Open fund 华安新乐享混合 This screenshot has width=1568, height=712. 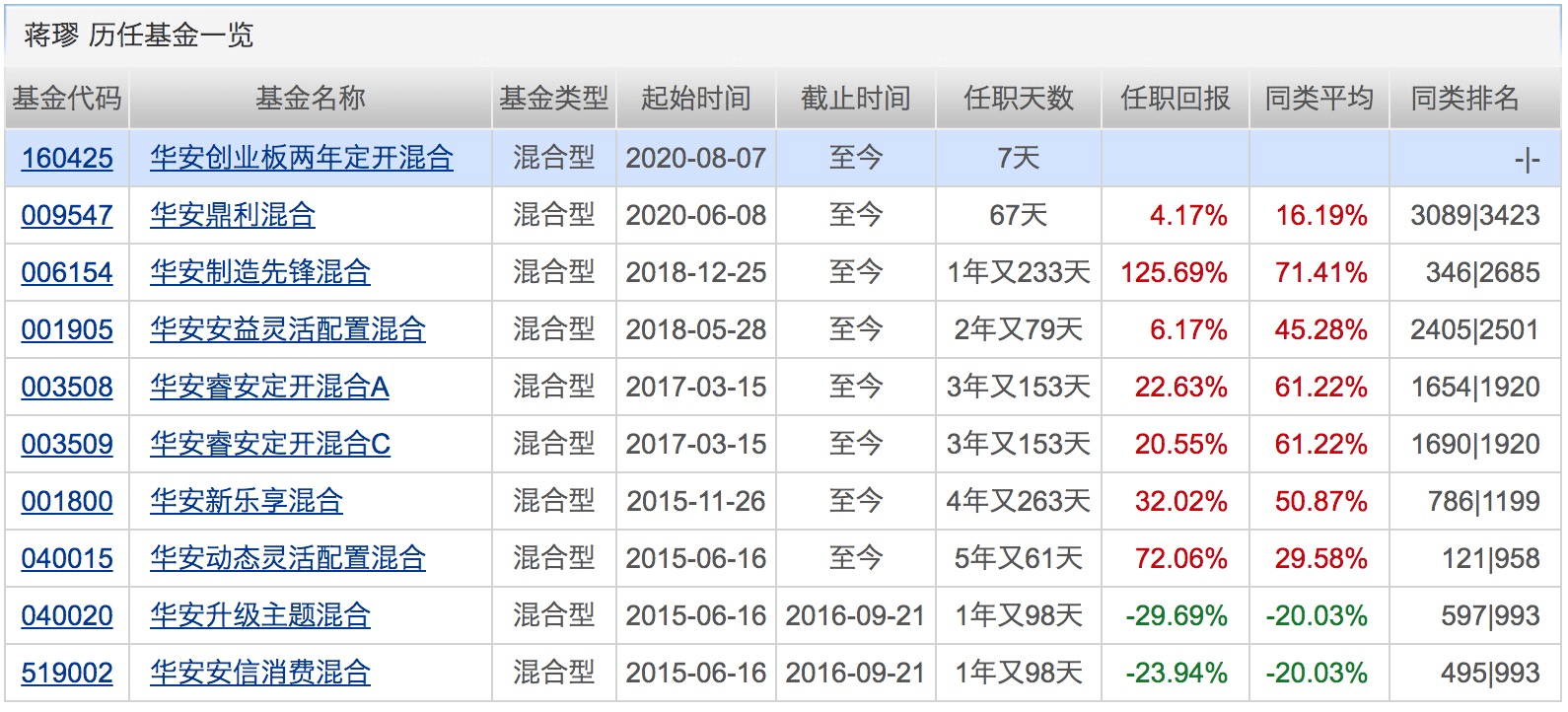point(247,501)
